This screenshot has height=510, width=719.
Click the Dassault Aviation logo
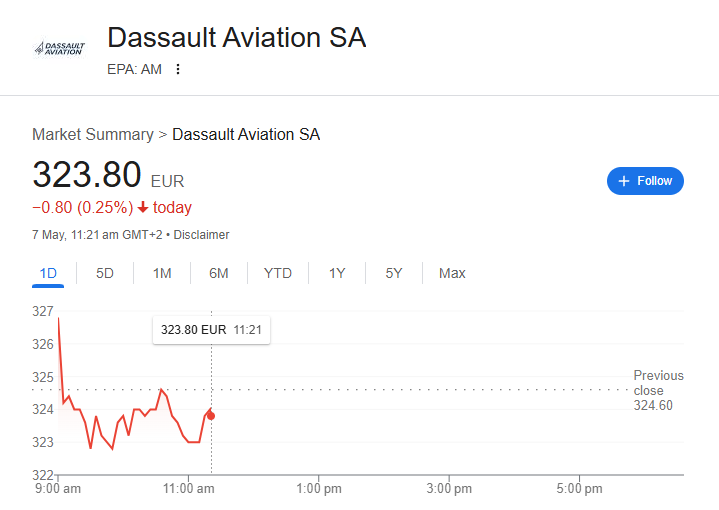[x=59, y=48]
